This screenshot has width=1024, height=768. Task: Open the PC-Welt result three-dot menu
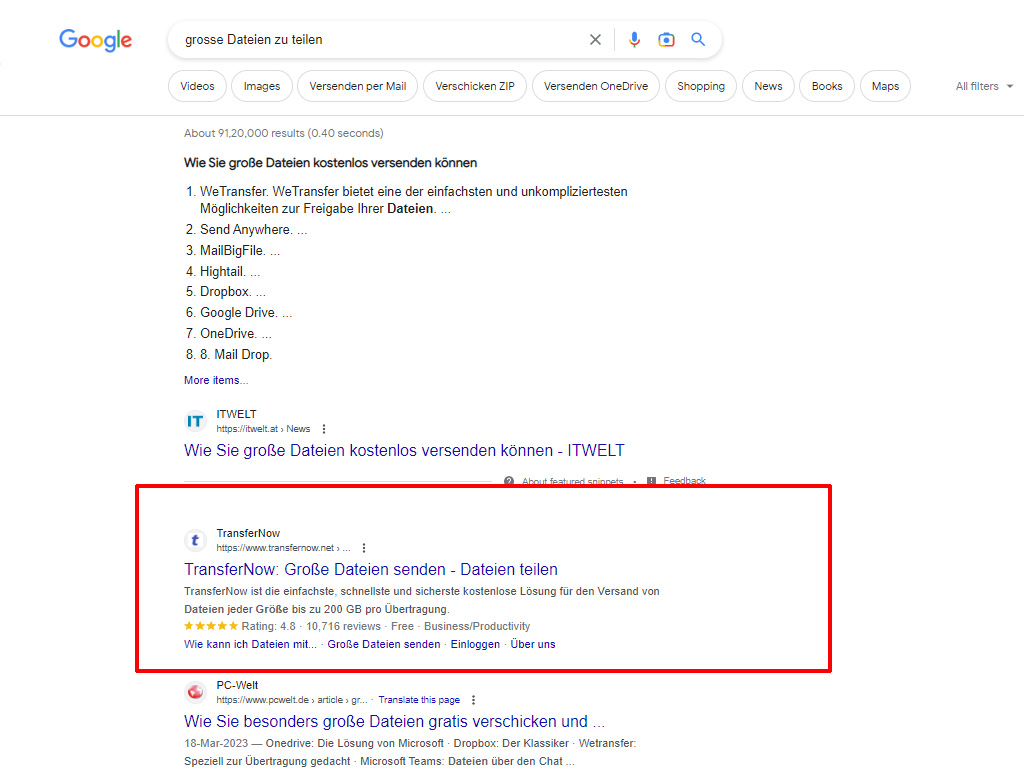coord(473,700)
